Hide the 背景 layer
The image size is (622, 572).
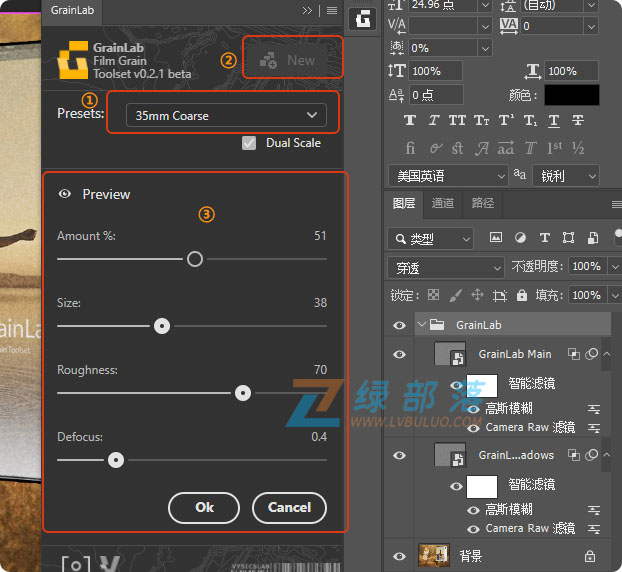tap(399, 556)
